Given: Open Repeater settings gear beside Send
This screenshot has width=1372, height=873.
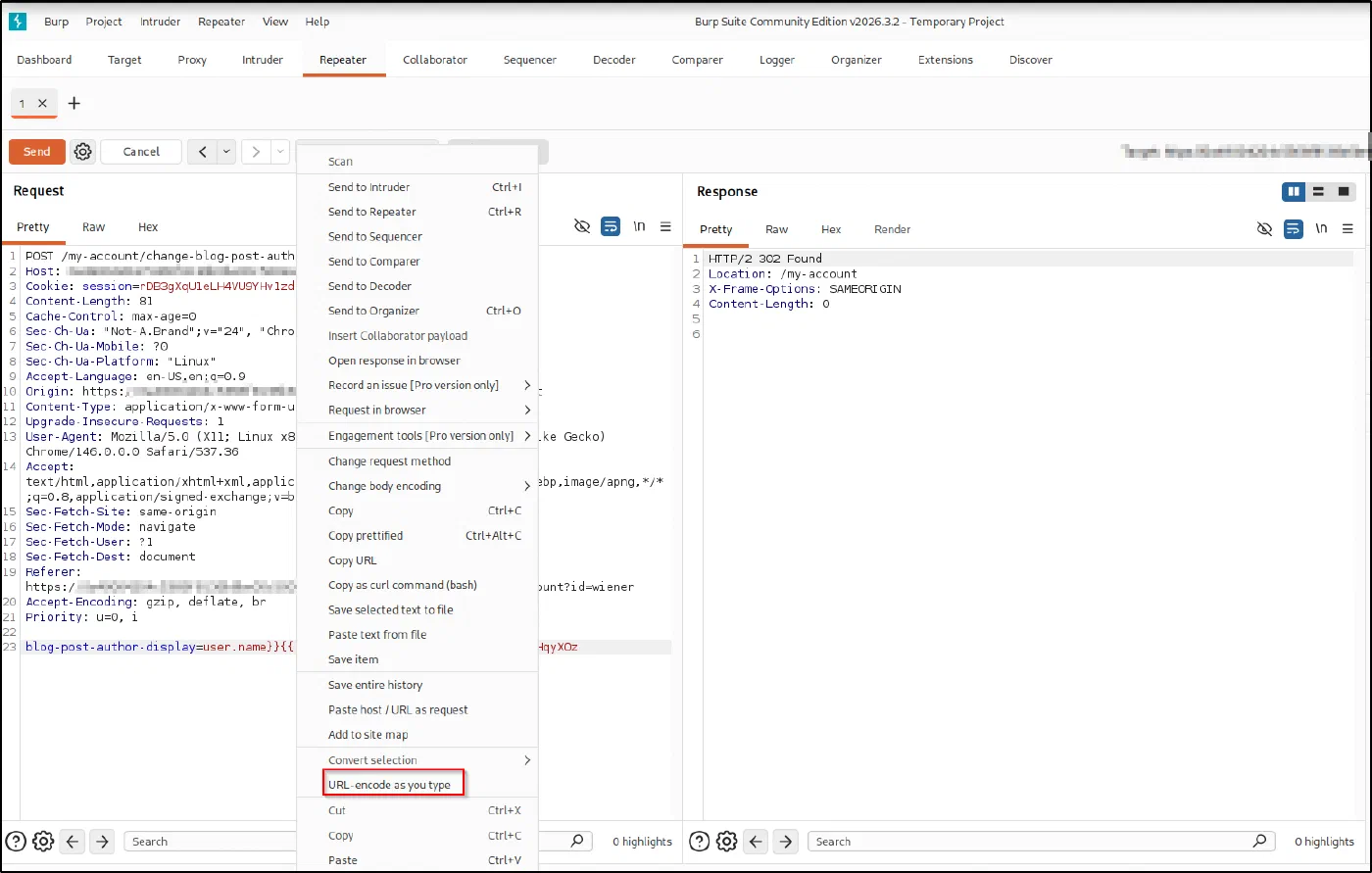Looking at the screenshot, I should [83, 152].
